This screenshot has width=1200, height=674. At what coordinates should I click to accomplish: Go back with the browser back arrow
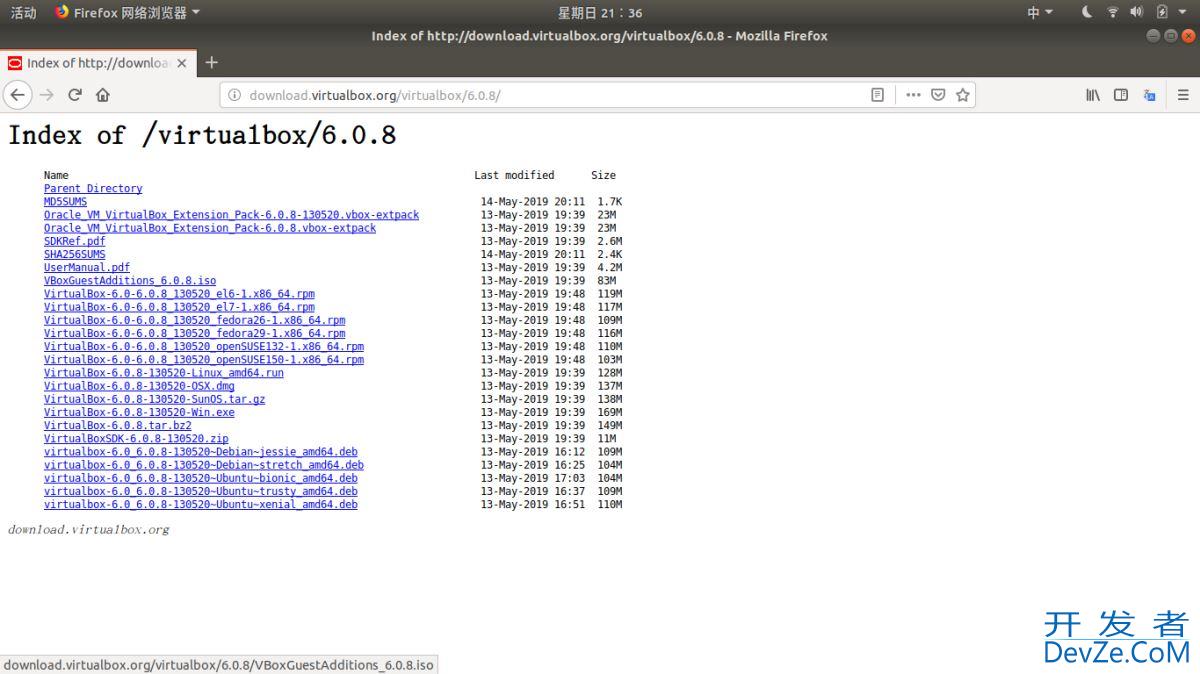pos(17,95)
